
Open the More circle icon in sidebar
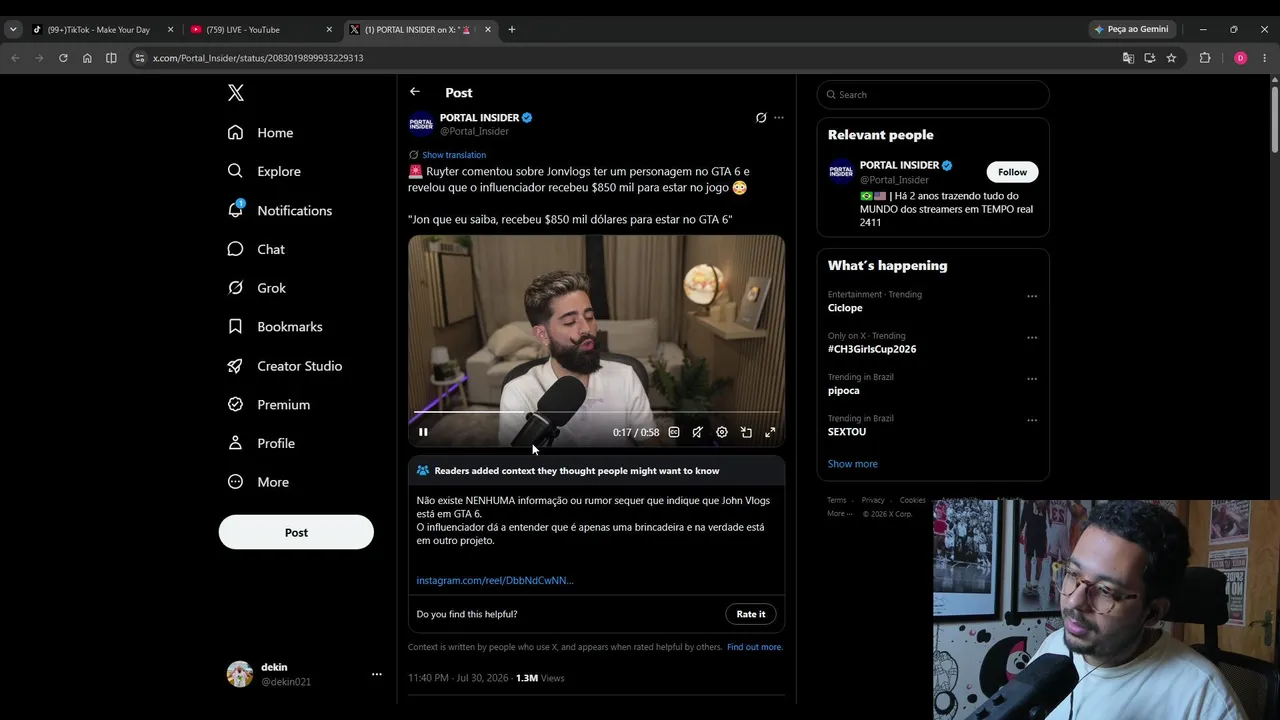pyautogui.click(x=235, y=482)
